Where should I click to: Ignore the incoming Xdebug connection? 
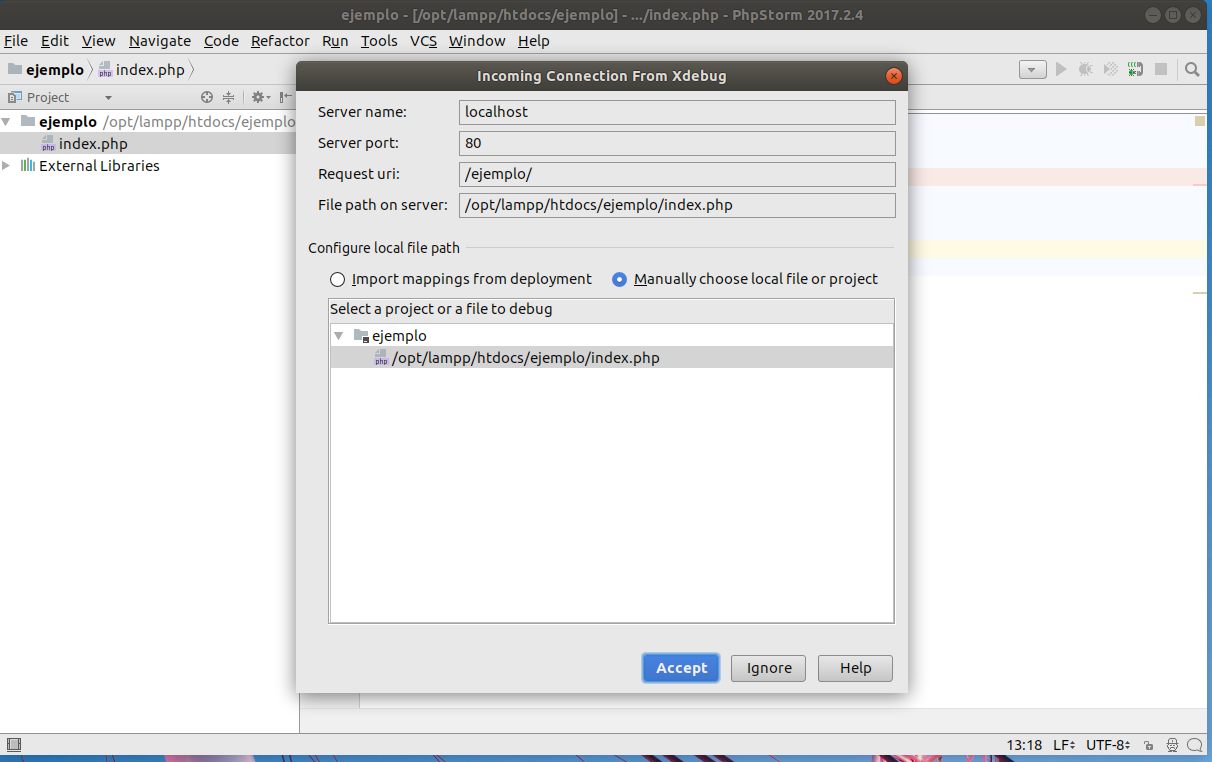tap(767, 667)
